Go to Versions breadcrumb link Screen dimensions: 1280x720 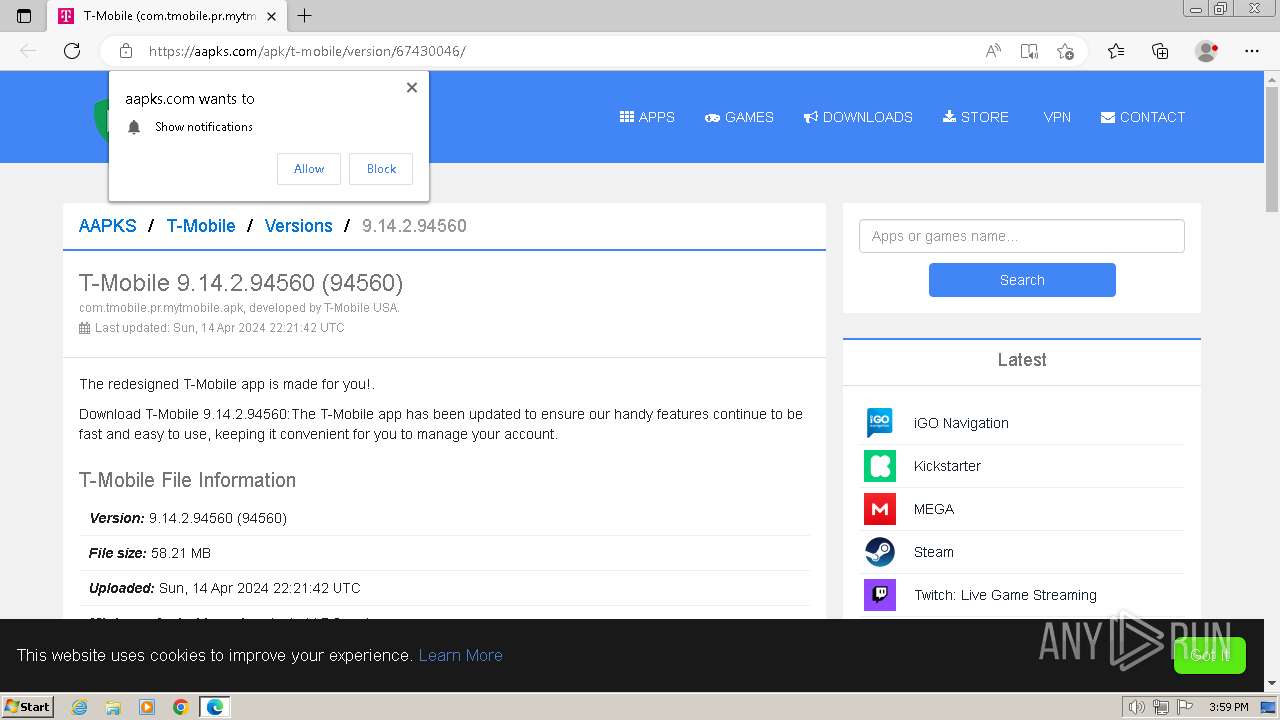point(298,226)
